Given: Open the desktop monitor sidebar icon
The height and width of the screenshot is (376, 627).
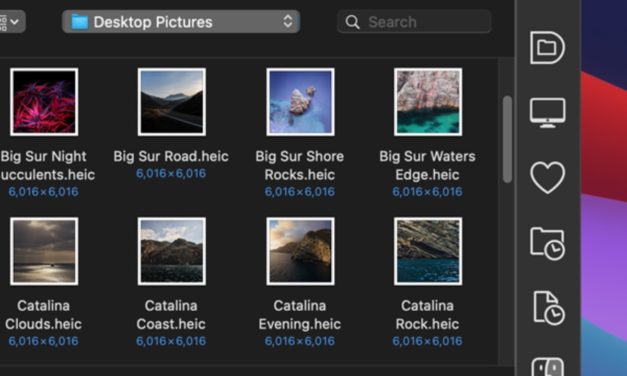Looking at the screenshot, I should click(x=547, y=113).
